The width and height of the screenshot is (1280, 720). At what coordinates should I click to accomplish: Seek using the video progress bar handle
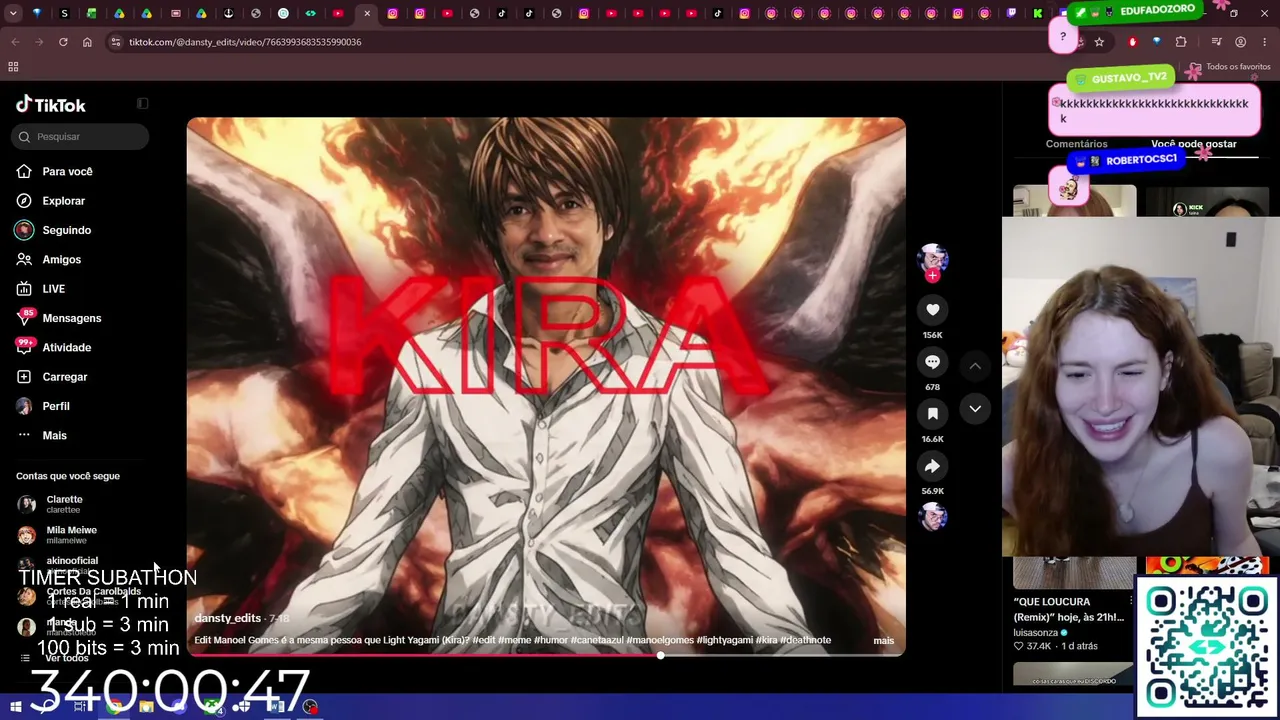coord(660,655)
